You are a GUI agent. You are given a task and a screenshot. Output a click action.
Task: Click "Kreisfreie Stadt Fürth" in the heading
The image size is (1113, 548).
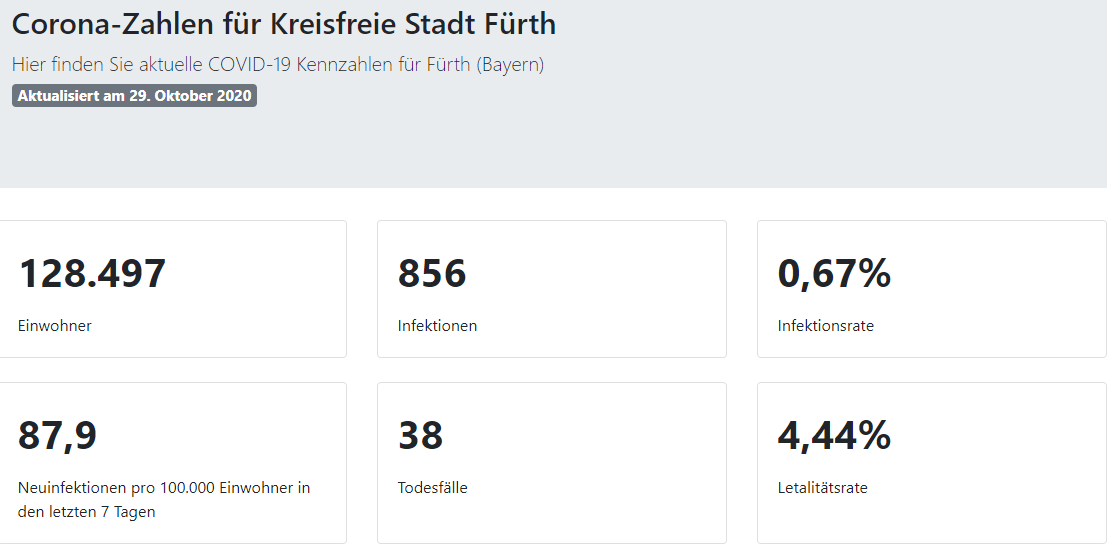pos(413,25)
